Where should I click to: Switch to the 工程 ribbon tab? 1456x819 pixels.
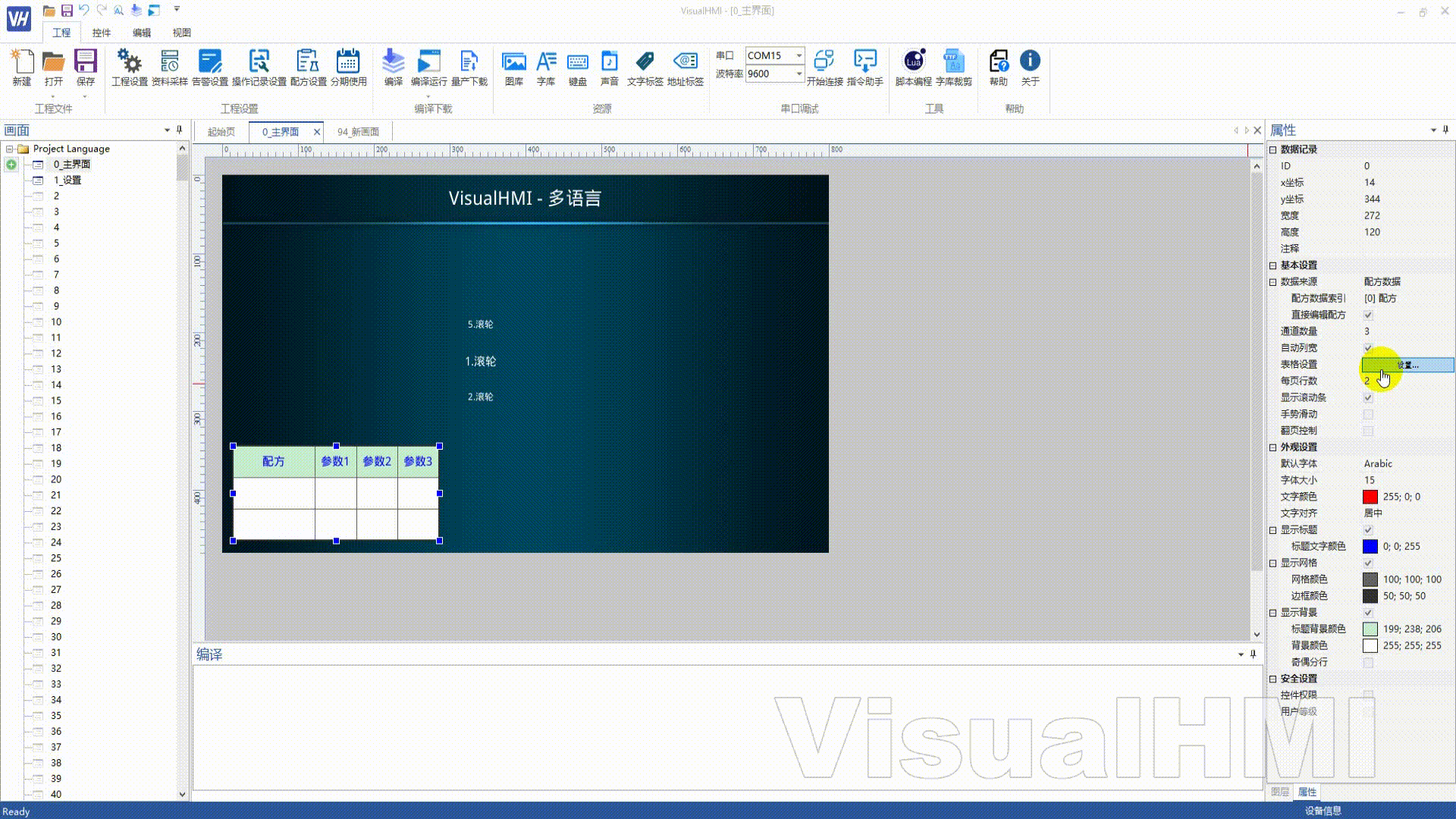pyautogui.click(x=61, y=33)
